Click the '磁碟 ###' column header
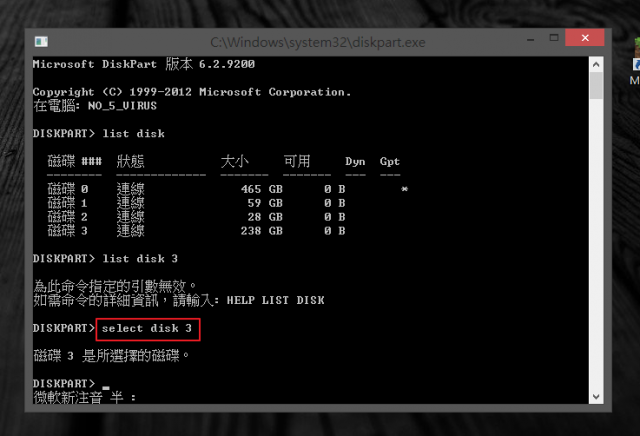 click(x=74, y=162)
